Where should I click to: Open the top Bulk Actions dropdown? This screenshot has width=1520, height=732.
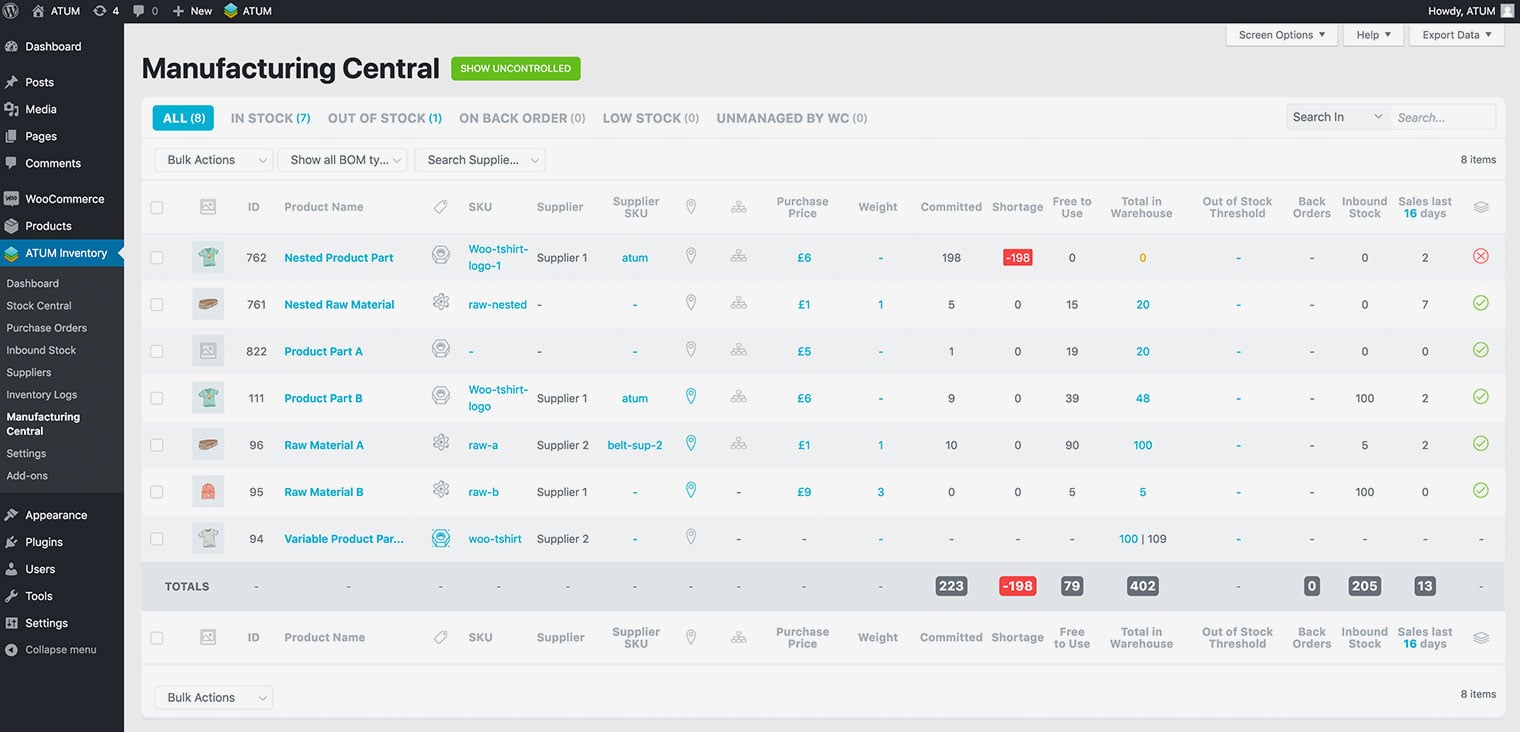[214, 160]
